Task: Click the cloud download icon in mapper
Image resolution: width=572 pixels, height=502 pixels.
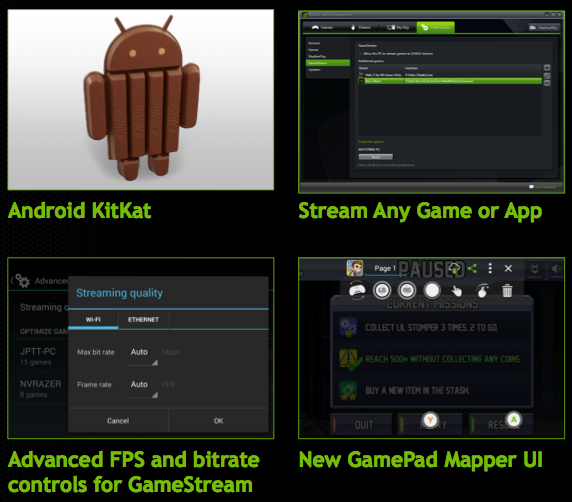Action: [x=454, y=269]
